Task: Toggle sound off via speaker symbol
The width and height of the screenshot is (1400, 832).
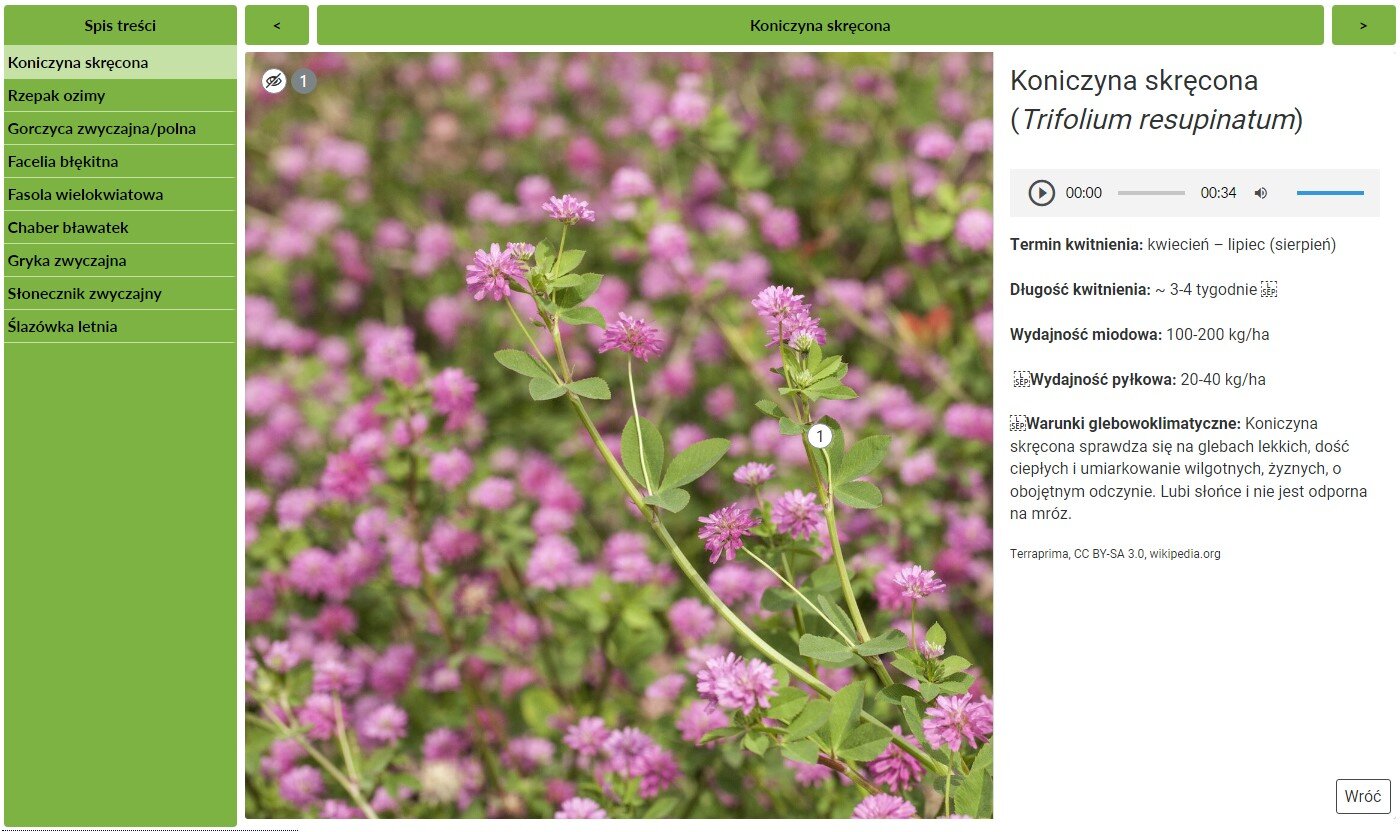Action: (x=1260, y=192)
